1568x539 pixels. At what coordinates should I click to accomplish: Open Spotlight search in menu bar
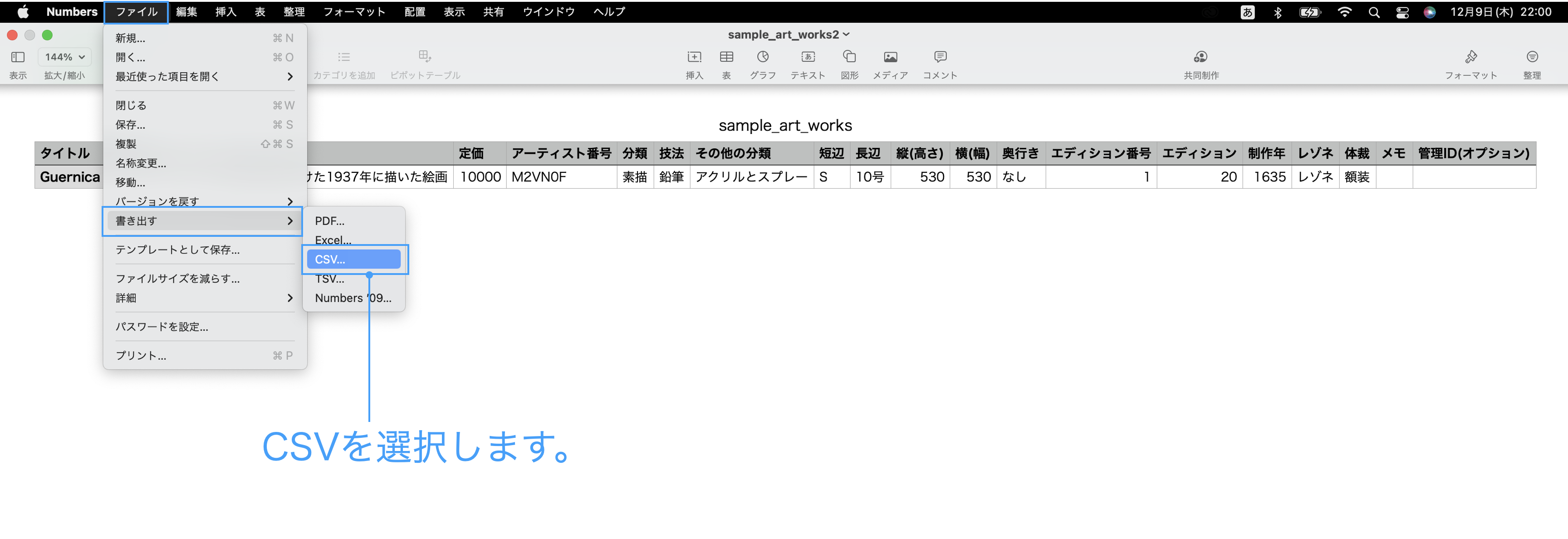pyautogui.click(x=1374, y=12)
